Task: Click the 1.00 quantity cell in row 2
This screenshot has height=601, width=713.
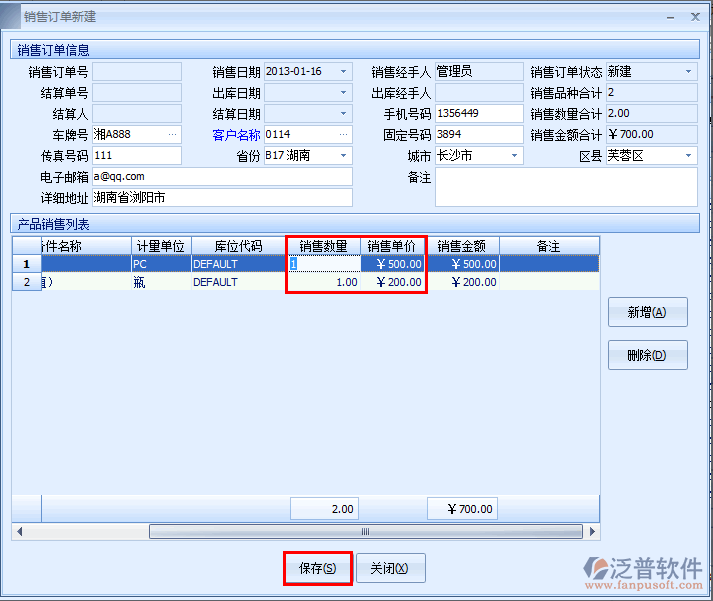Action: click(x=324, y=282)
